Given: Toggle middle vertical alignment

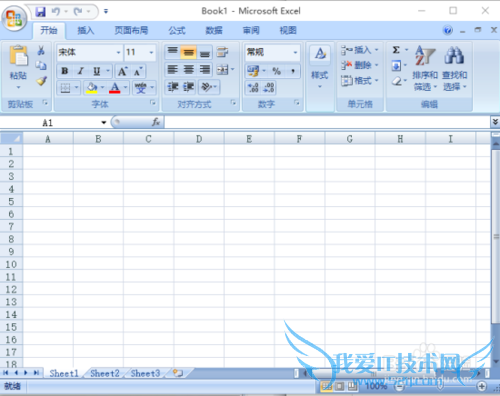Looking at the screenshot, I should tap(188, 52).
